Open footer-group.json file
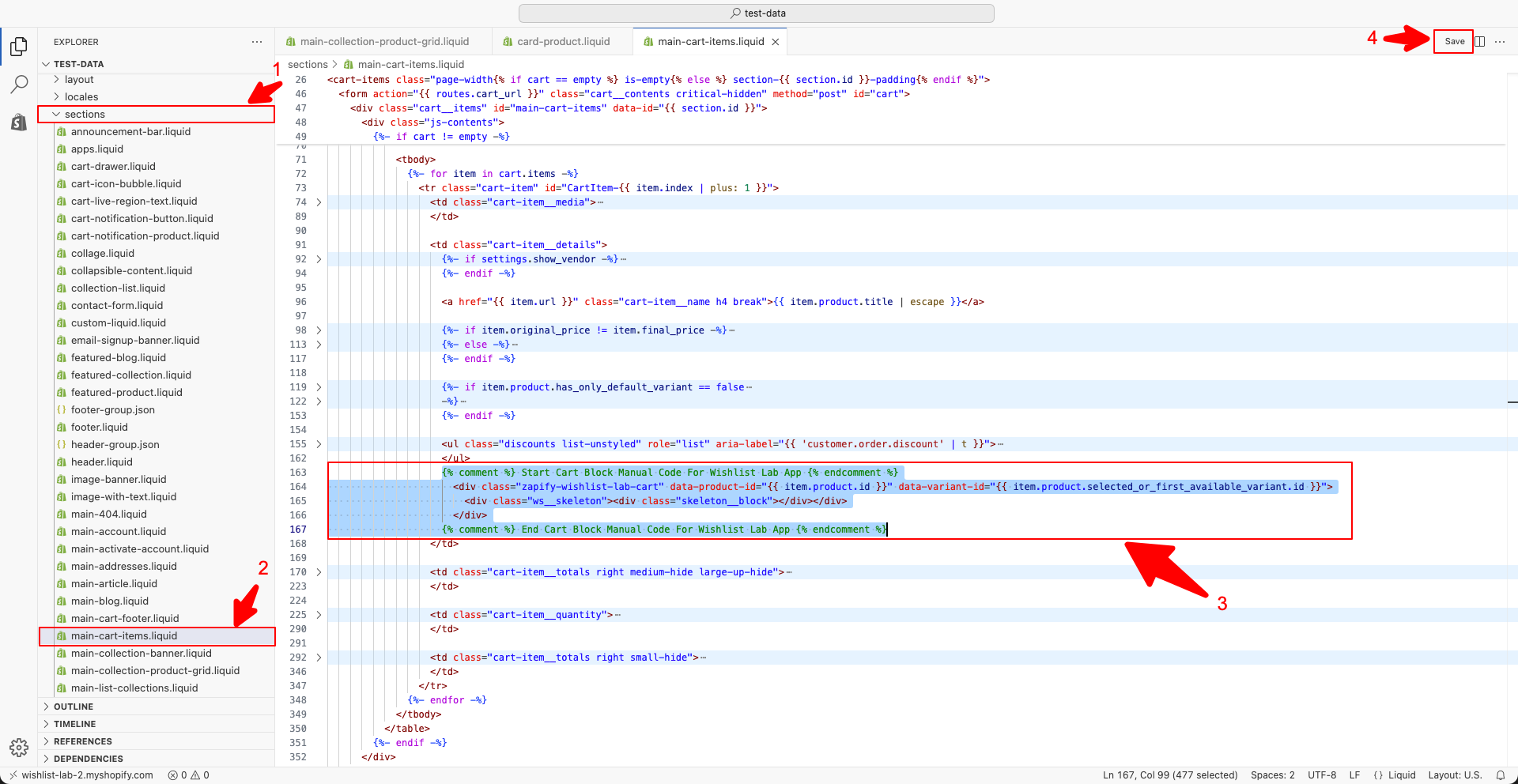The height and width of the screenshot is (784, 1518). click(113, 410)
